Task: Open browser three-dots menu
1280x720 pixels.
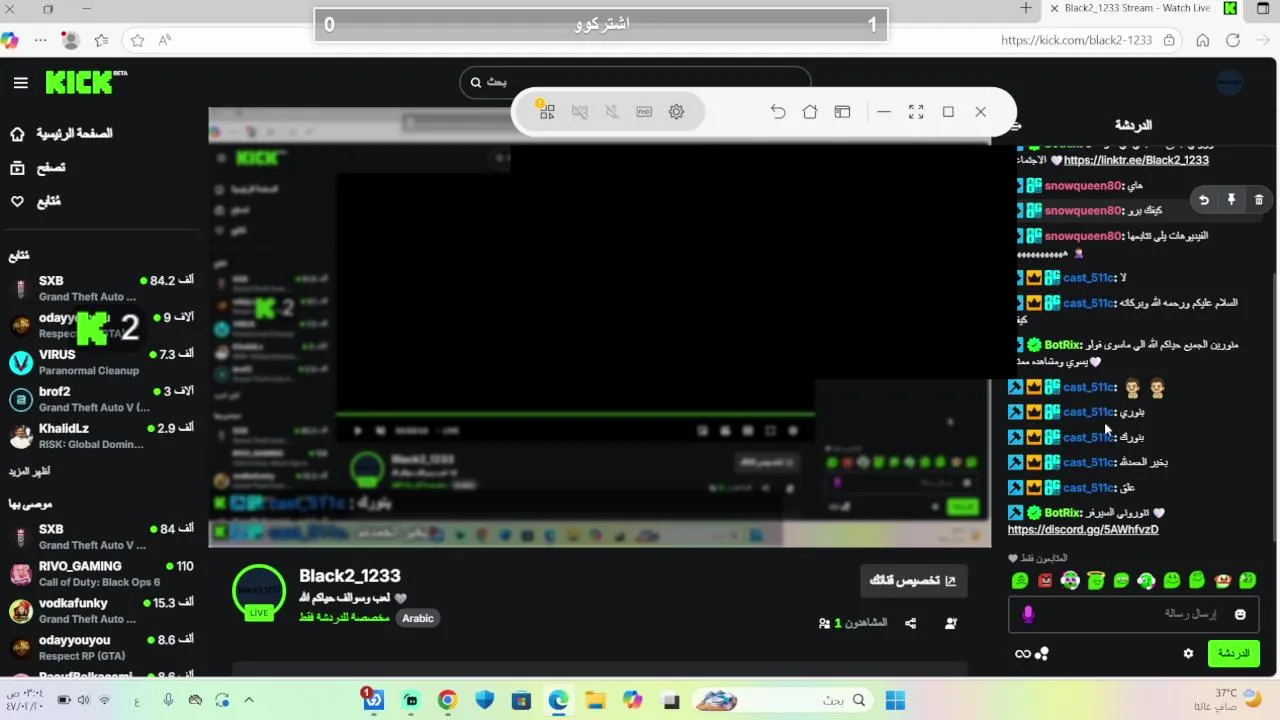Action: point(40,40)
